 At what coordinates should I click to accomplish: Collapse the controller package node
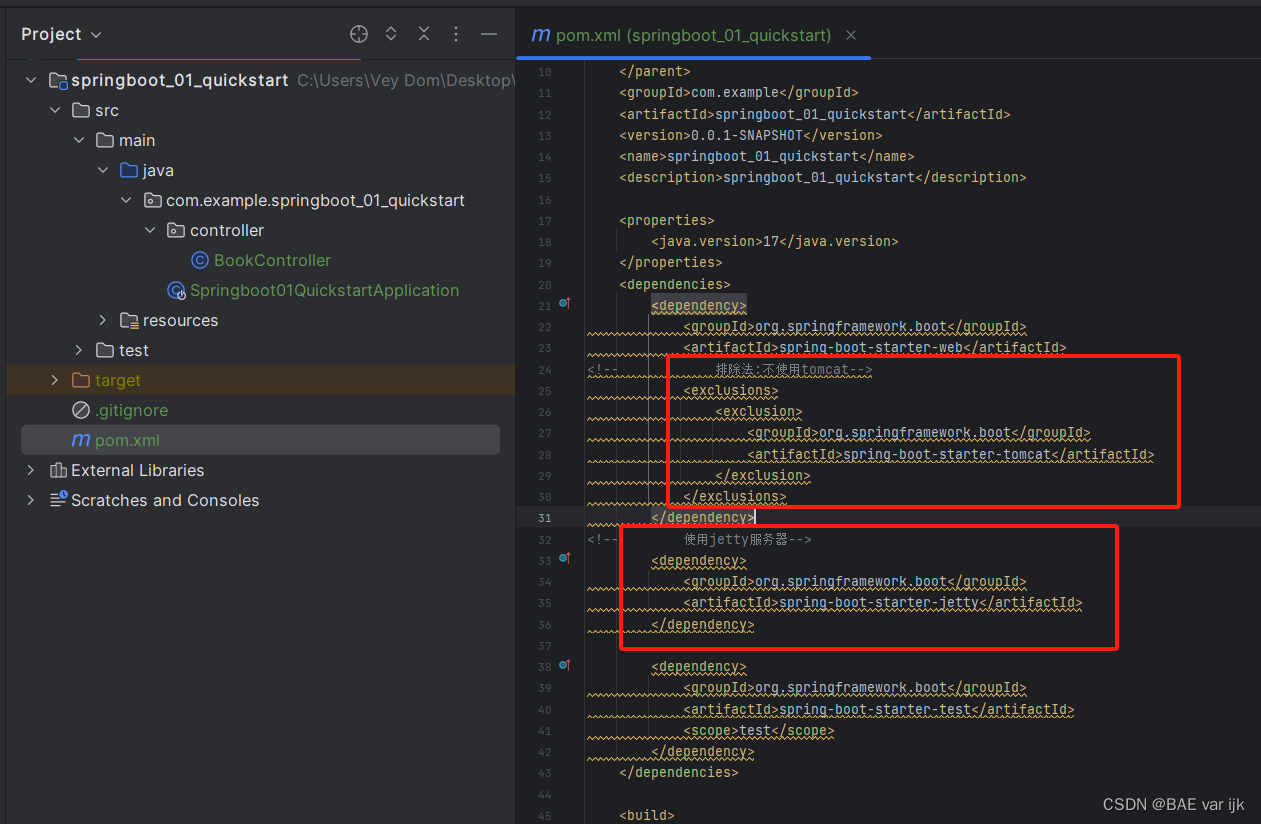pos(150,230)
